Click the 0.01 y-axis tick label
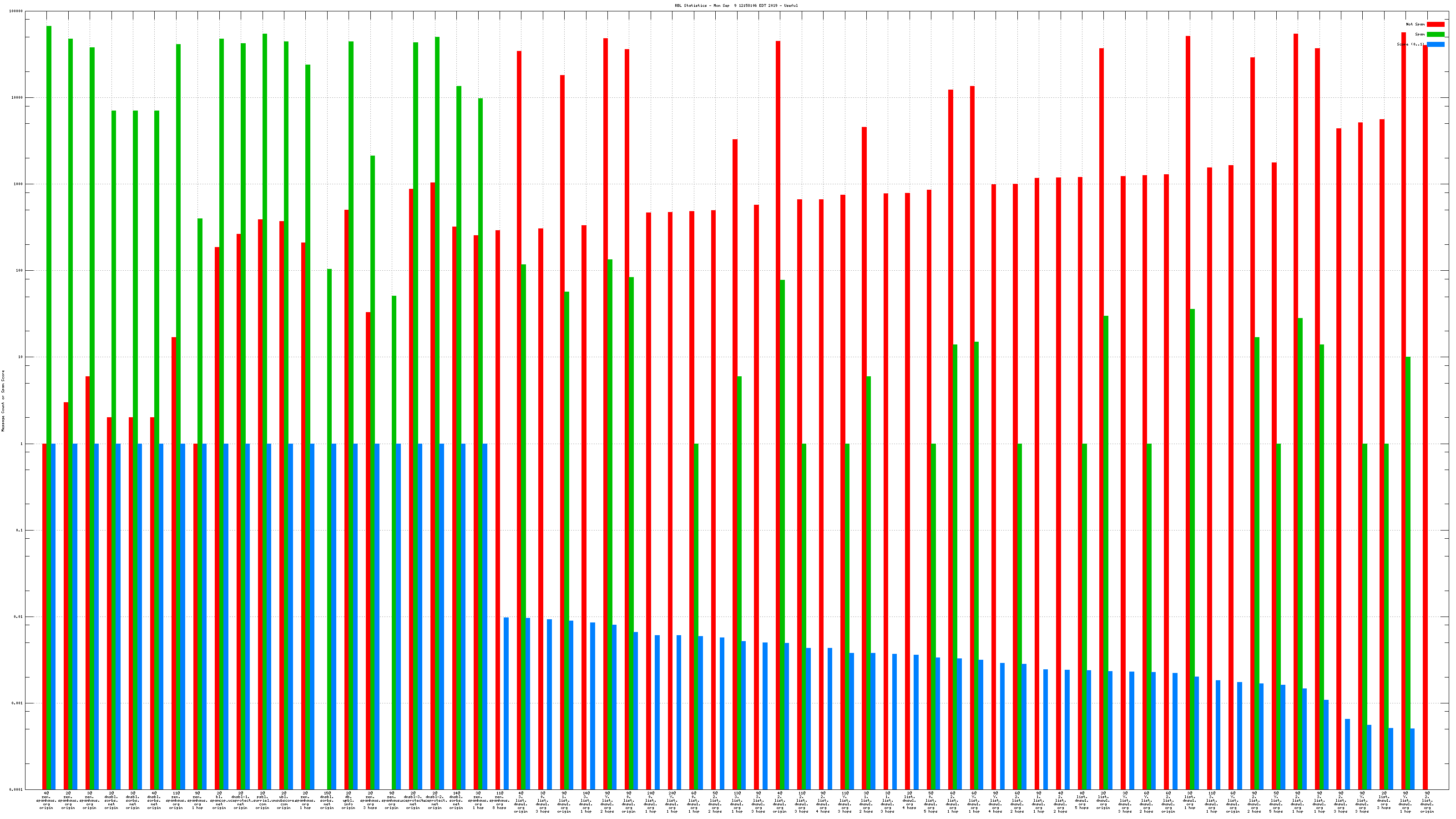This screenshot has width=1456, height=819. pyautogui.click(x=18, y=617)
